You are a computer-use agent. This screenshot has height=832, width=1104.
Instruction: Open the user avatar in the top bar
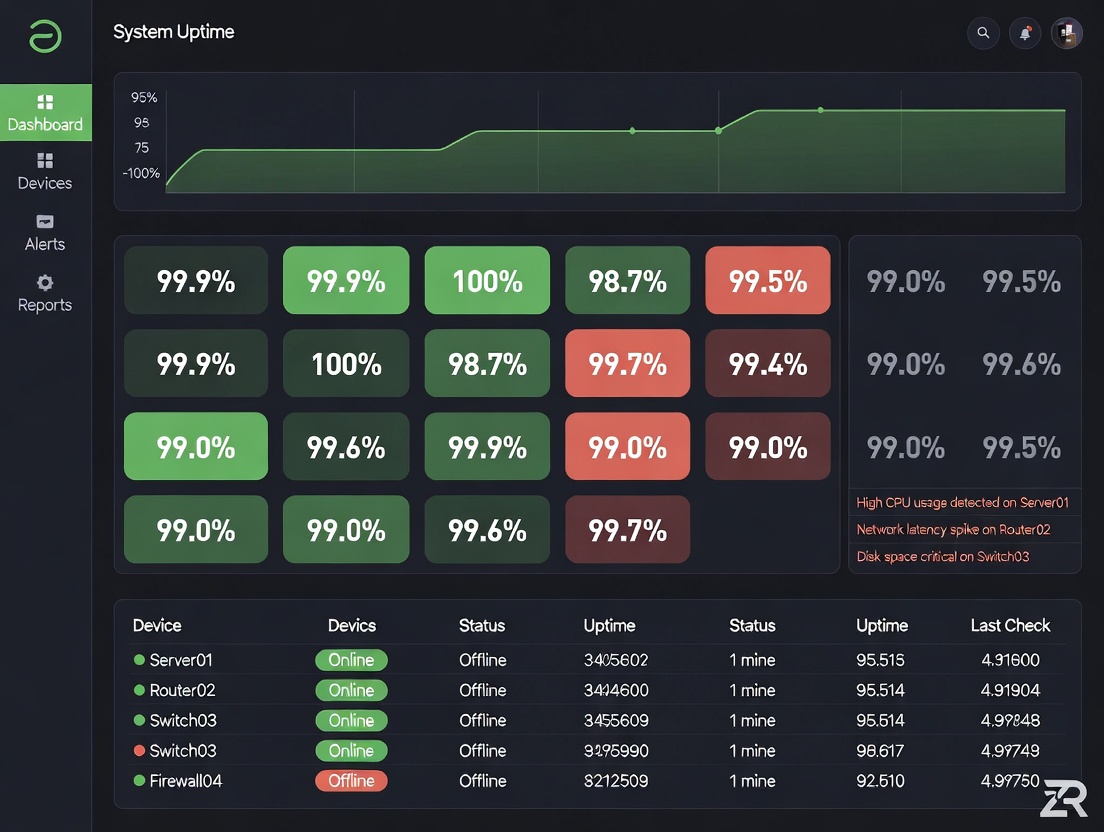(1066, 33)
